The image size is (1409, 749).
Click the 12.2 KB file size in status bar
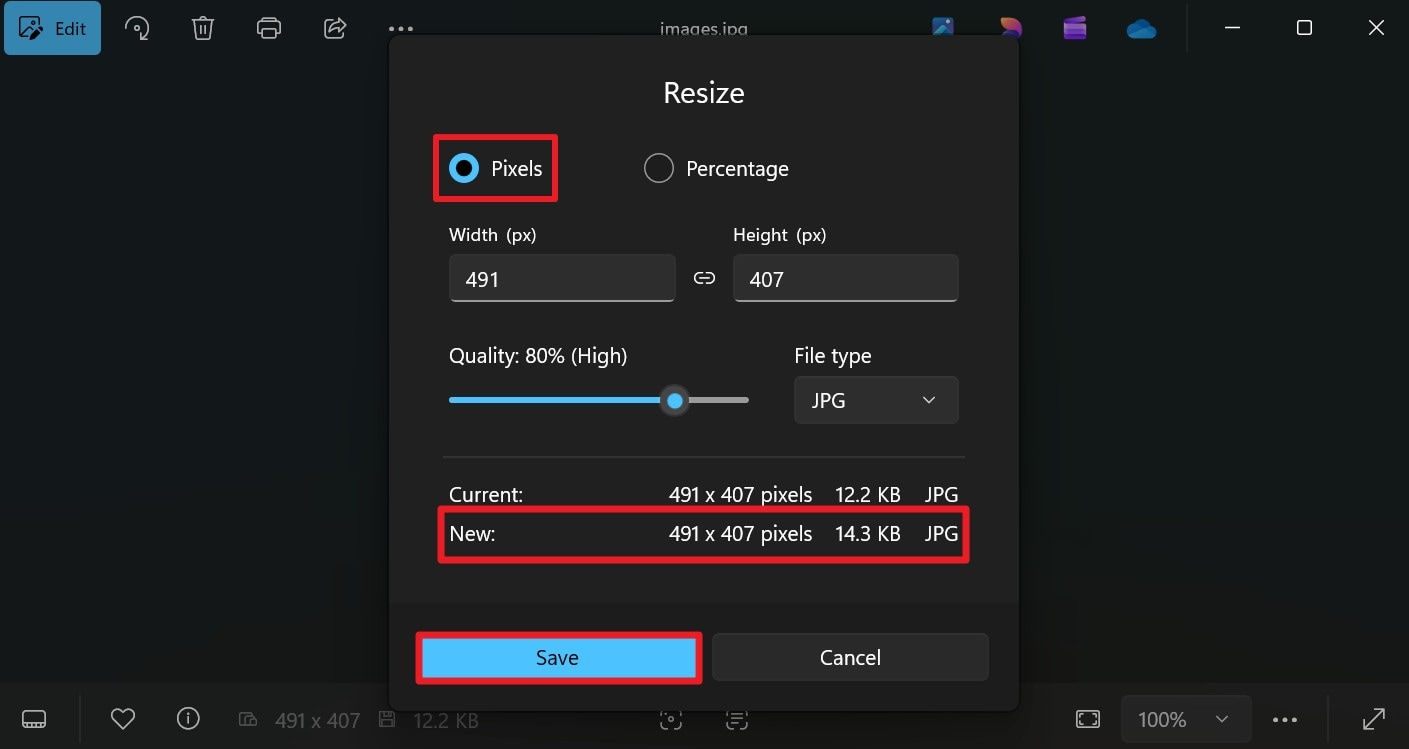[446, 720]
